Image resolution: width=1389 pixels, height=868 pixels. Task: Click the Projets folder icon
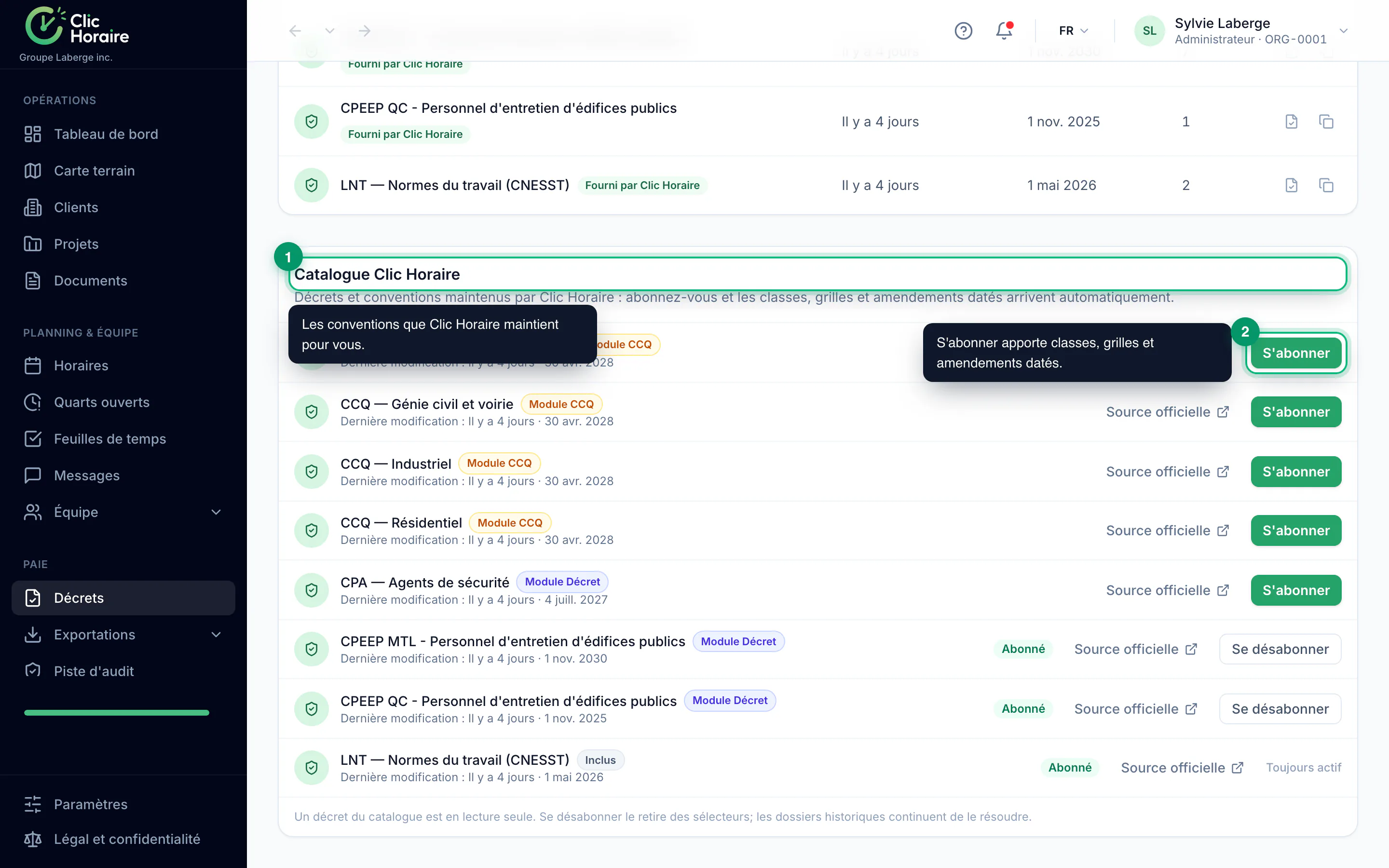pyautogui.click(x=33, y=244)
